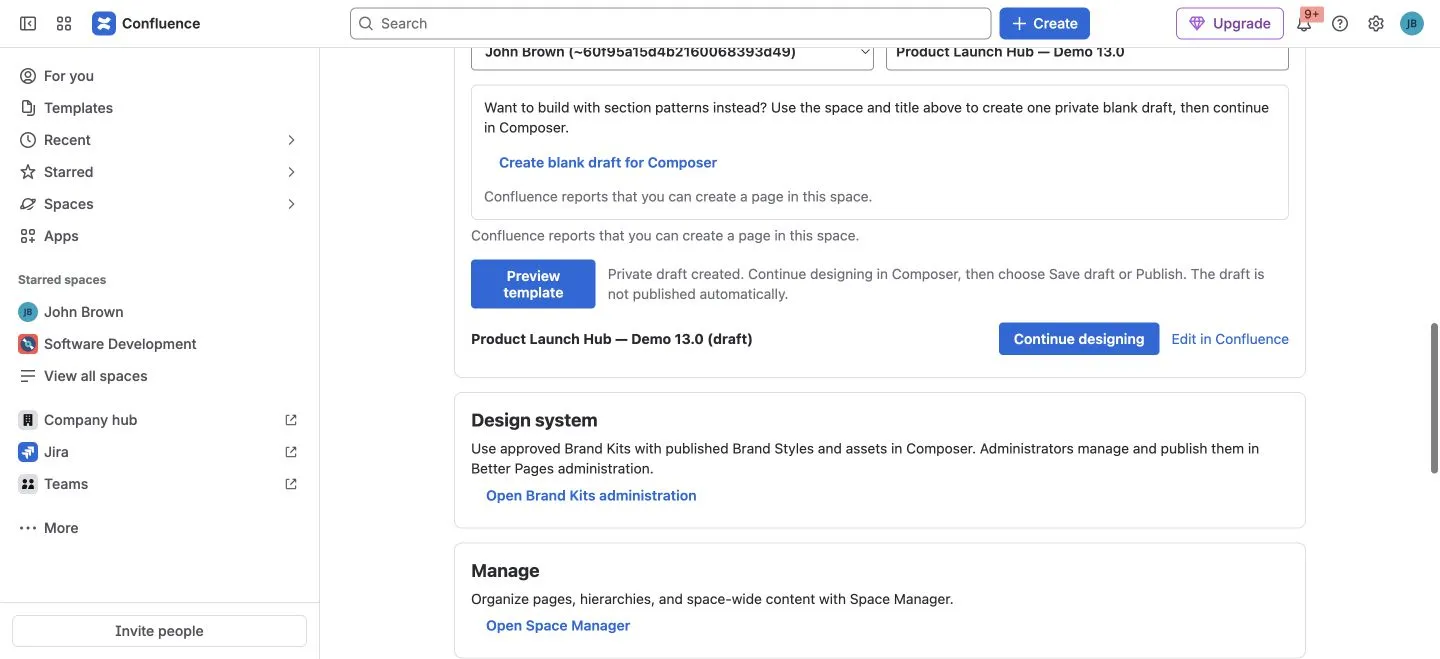The image size is (1440, 659).
Task: Open Starred in the sidebar
Action: click(x=159, y=172)
